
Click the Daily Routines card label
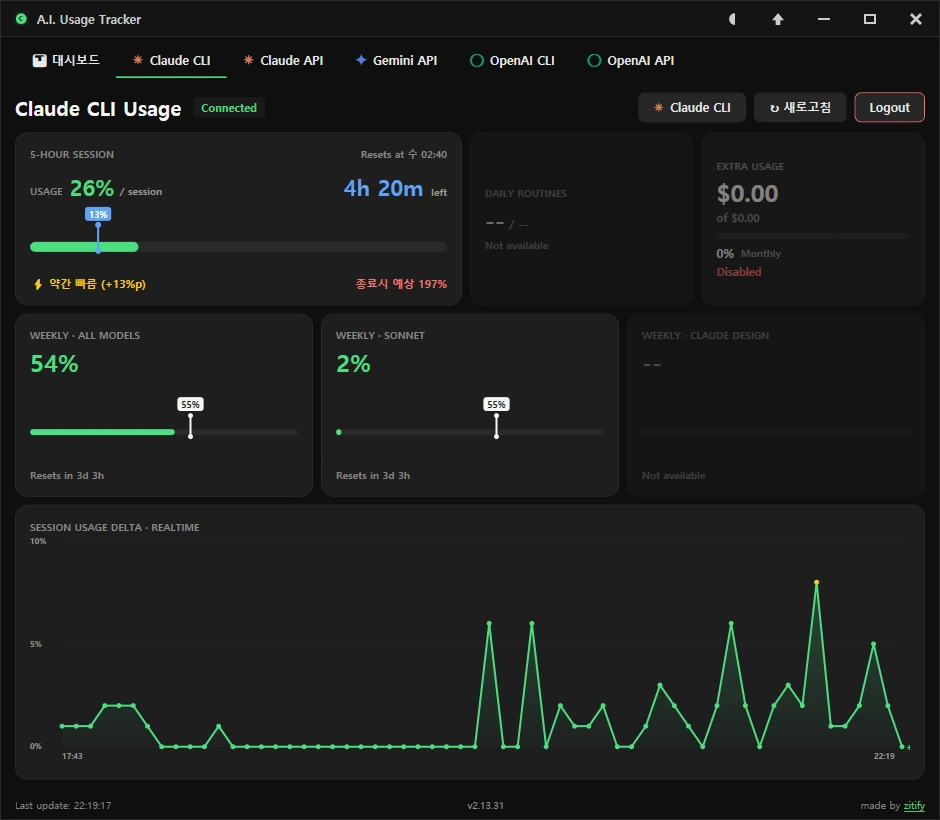tap(526, 194)
